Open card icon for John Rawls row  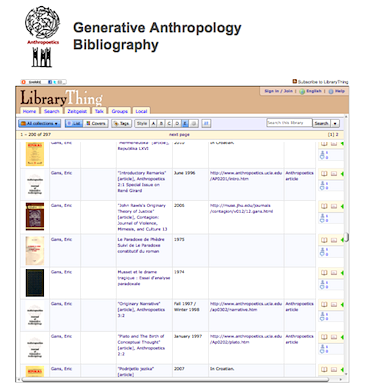pos(334,206)
